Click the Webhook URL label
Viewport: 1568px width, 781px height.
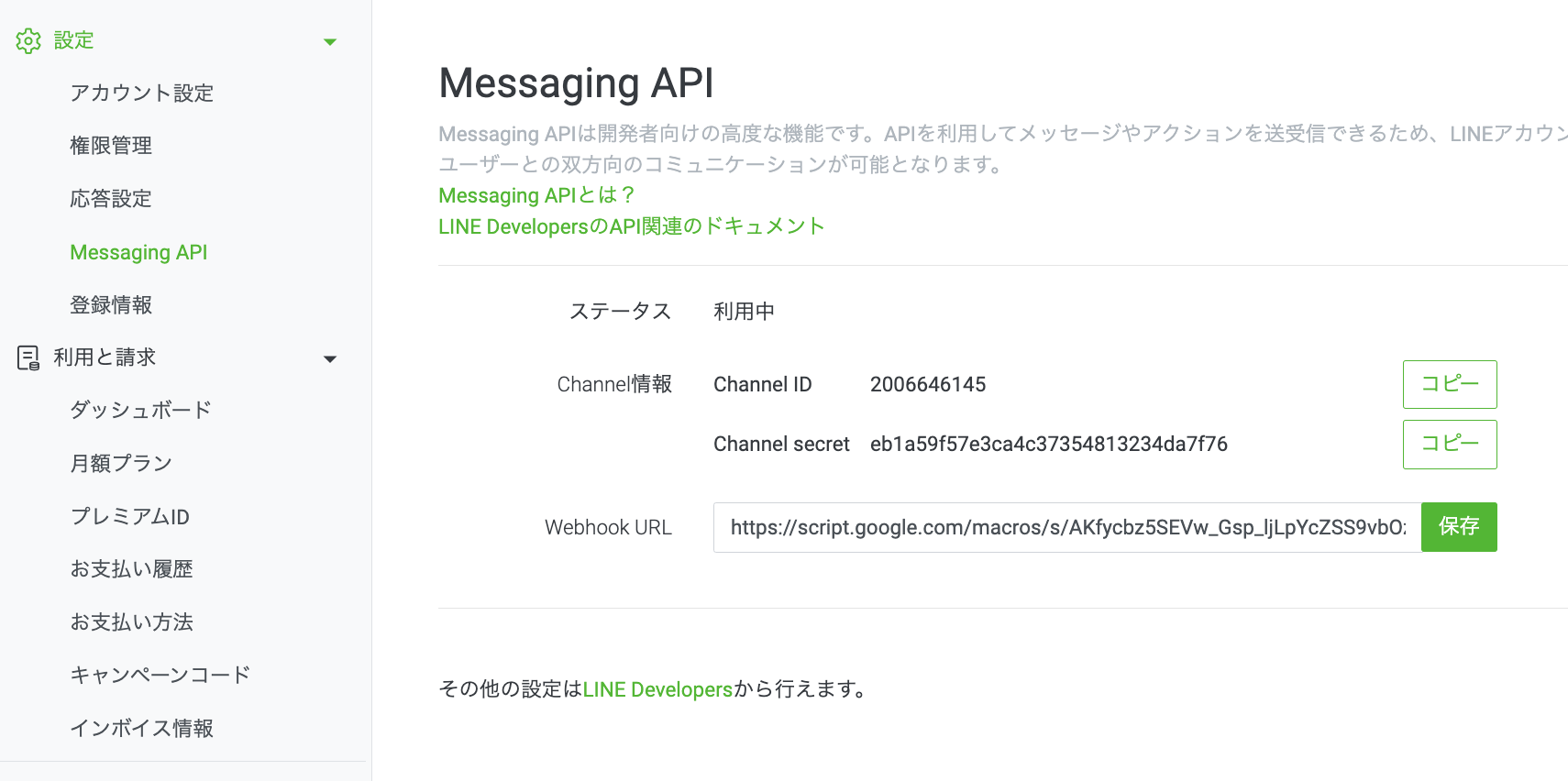pos(608,528)
